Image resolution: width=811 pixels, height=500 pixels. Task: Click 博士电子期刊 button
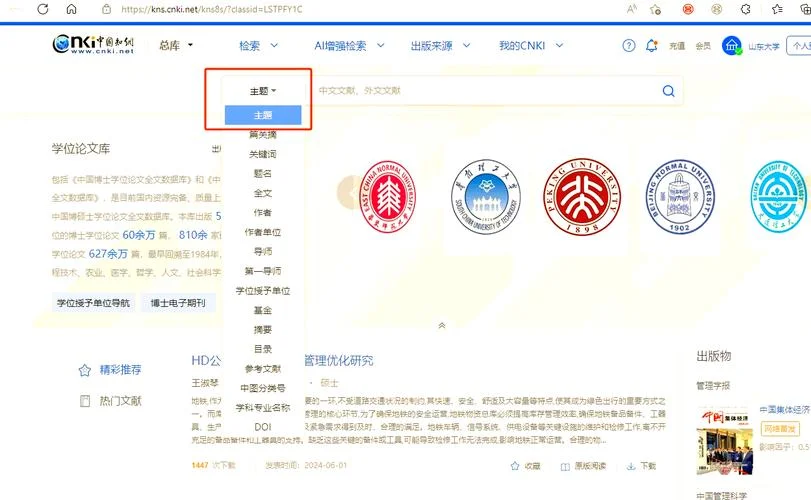(178, 303)
